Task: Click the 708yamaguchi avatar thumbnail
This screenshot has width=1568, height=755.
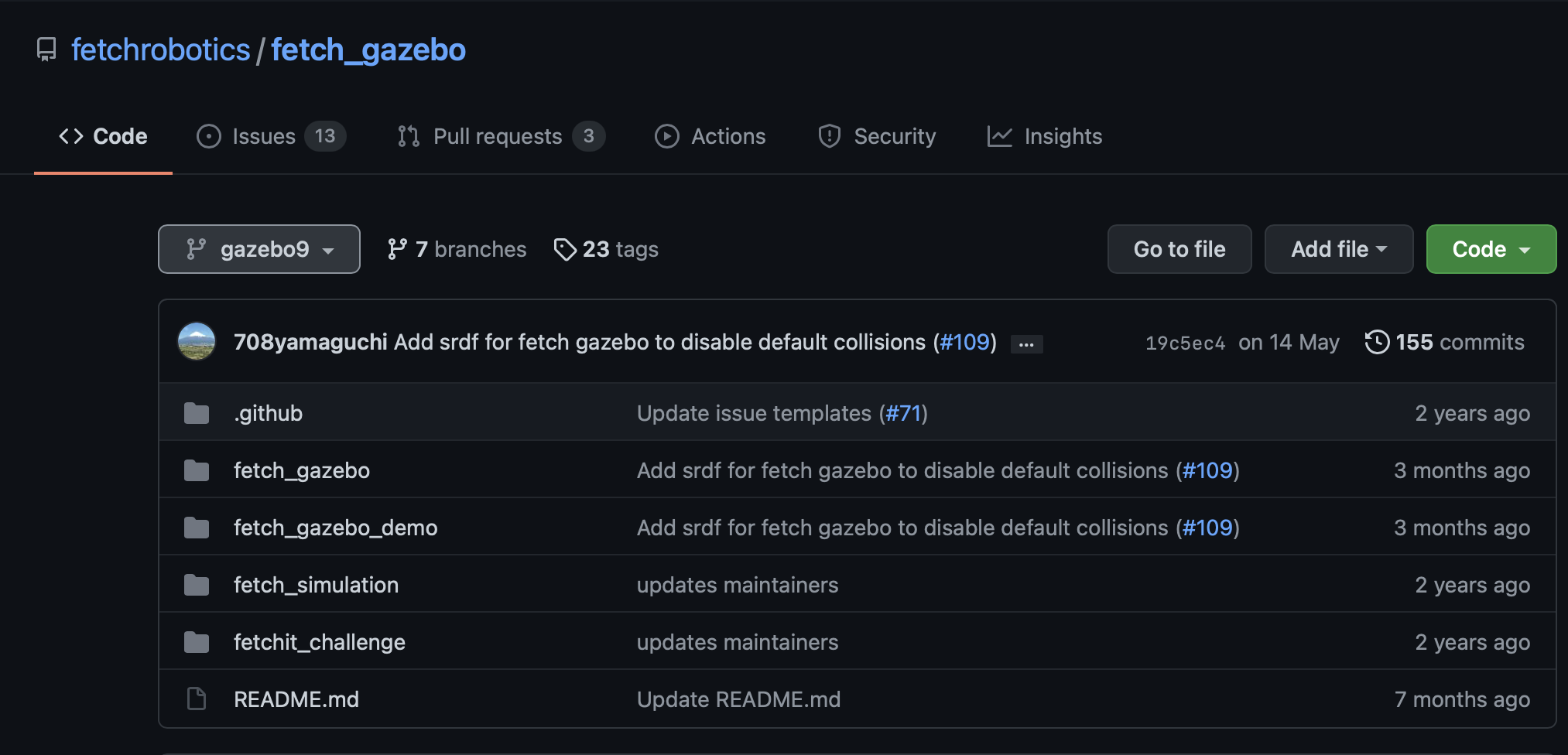Action: 197,341
